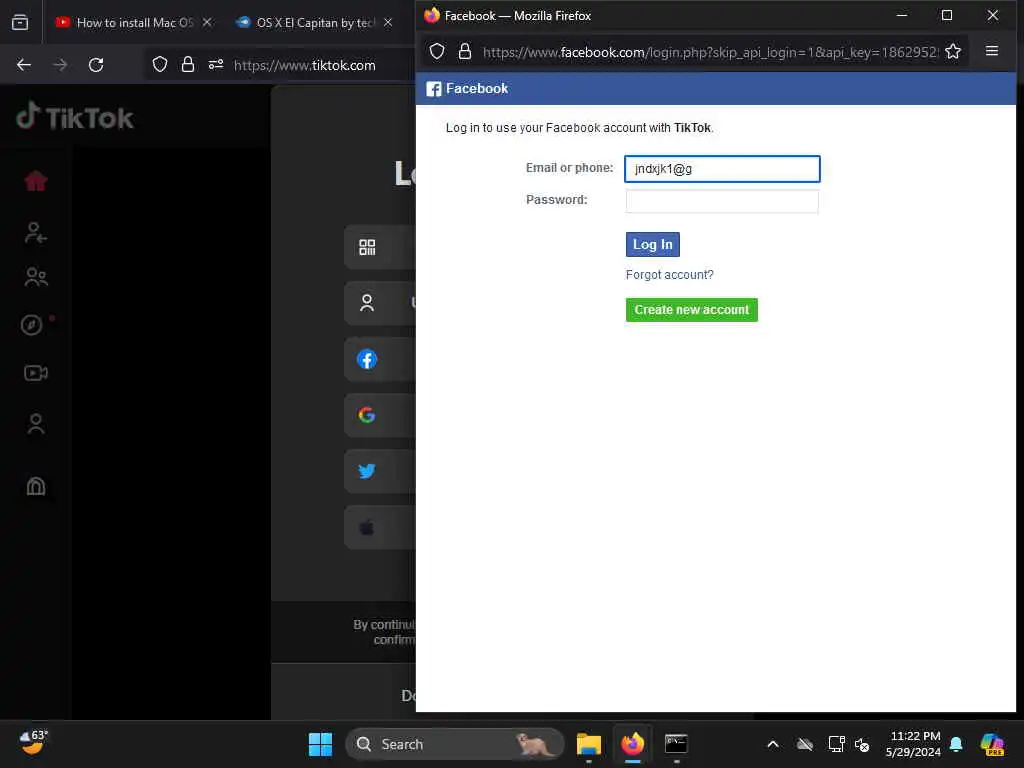
Task: Choose Continue with Apple option in TikTok
Action: (x=379, y=527)
